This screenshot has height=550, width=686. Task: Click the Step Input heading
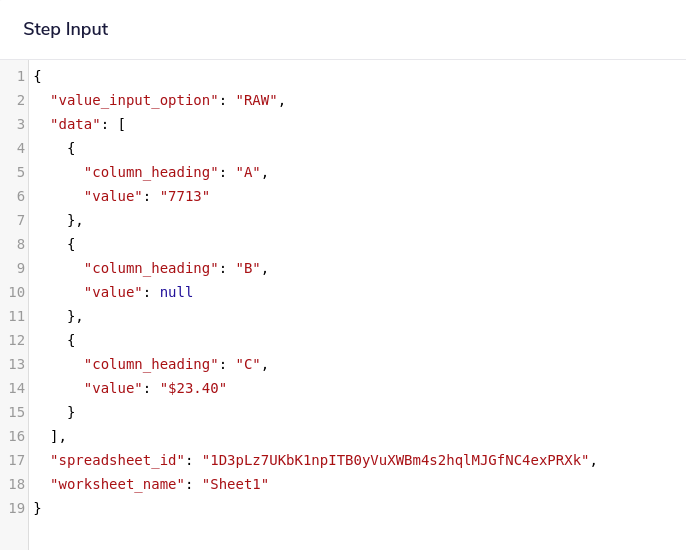click(66, 29)
